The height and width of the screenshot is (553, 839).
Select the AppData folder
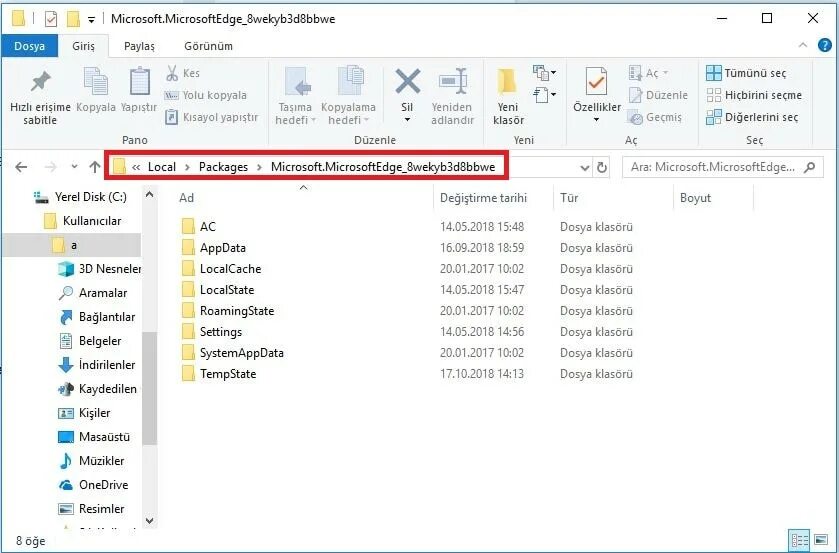click(213, 247)
